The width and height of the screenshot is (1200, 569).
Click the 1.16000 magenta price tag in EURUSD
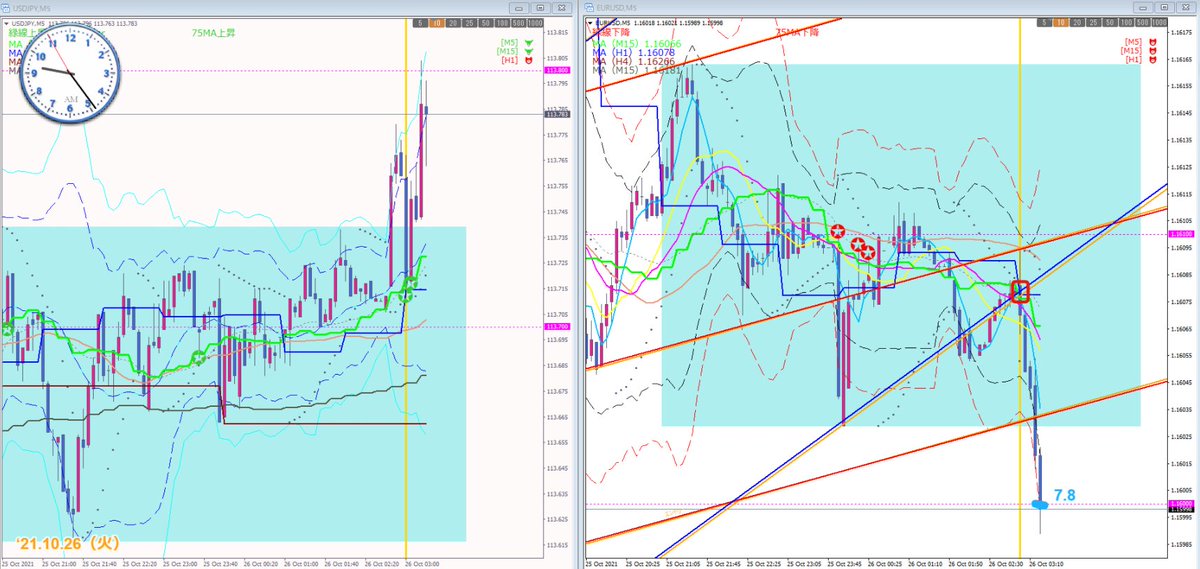click(1182, 504)
